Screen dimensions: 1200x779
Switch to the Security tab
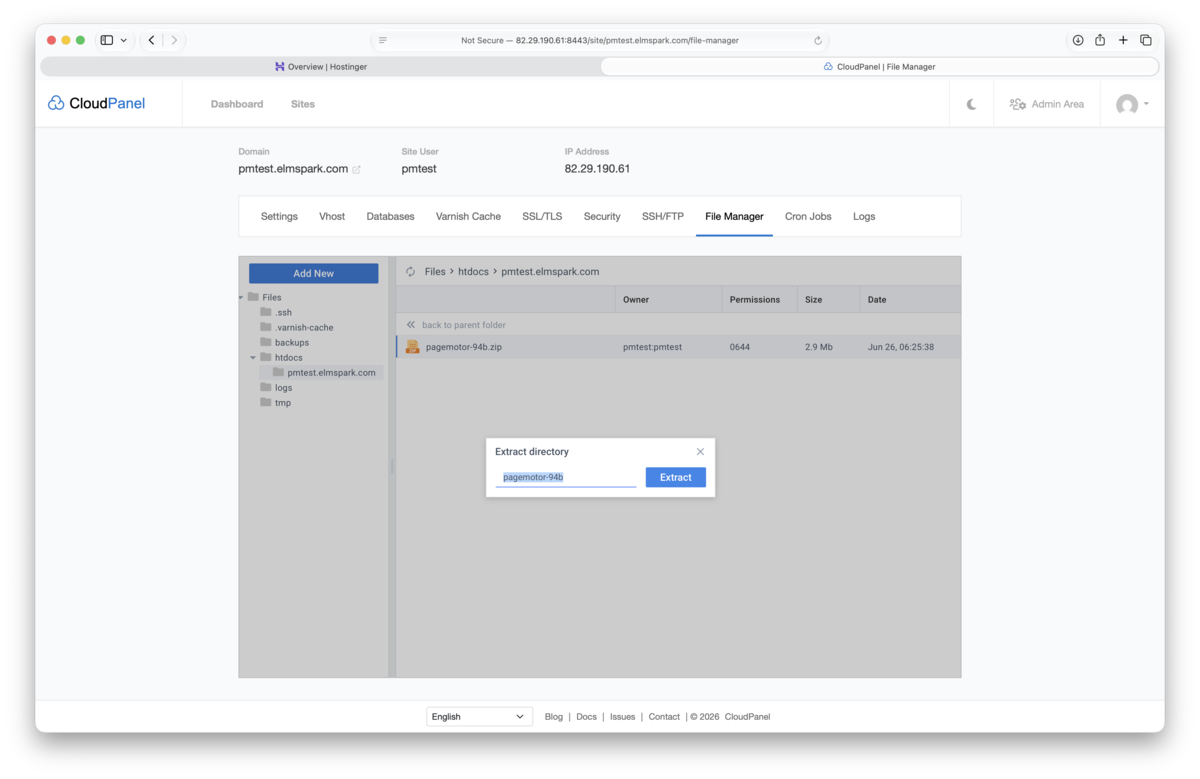(x=602, y=216)
